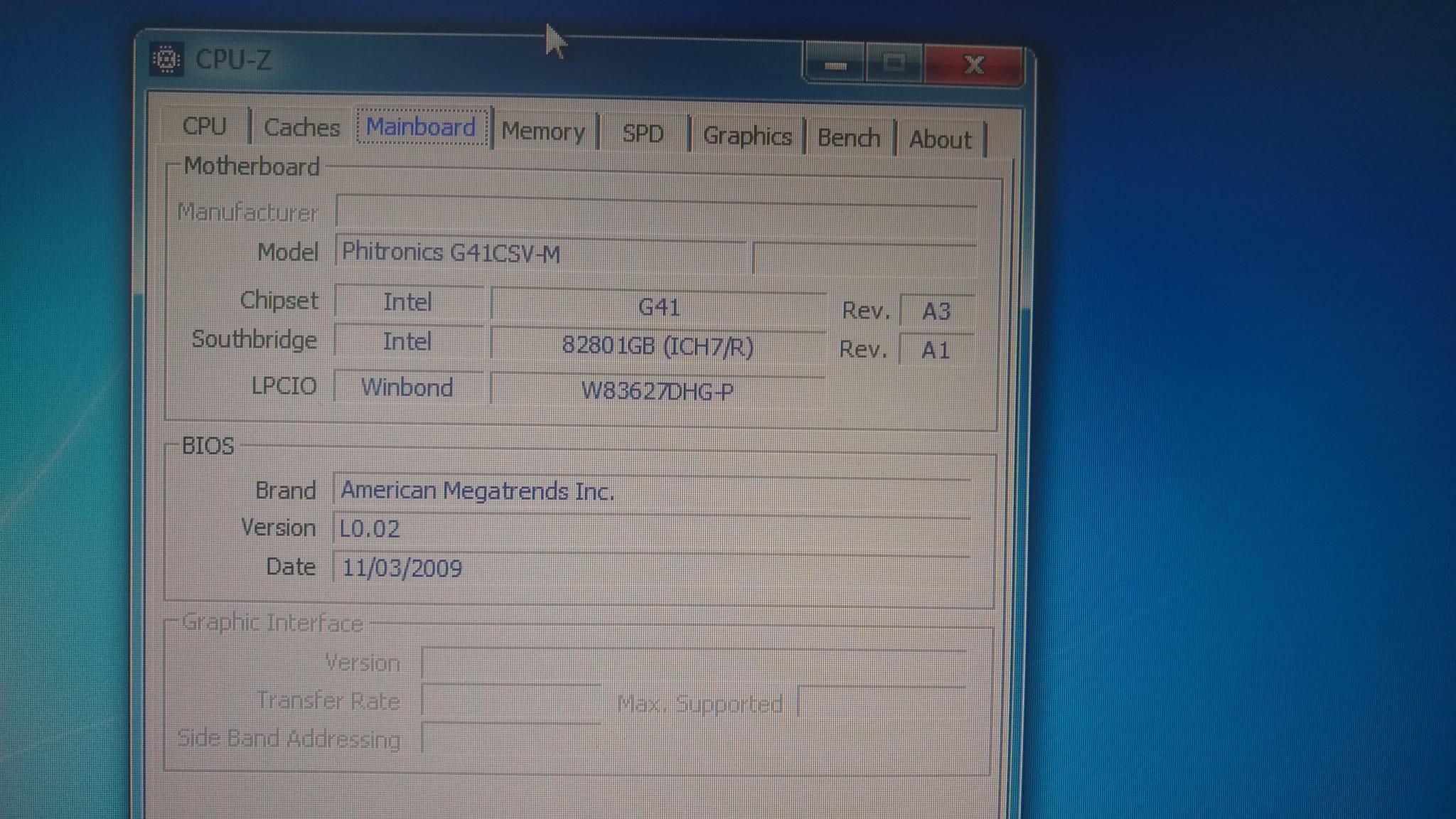Click the Manufacturer label
Viewport: 1456px width, 819px height.
(x=247, y=213)
